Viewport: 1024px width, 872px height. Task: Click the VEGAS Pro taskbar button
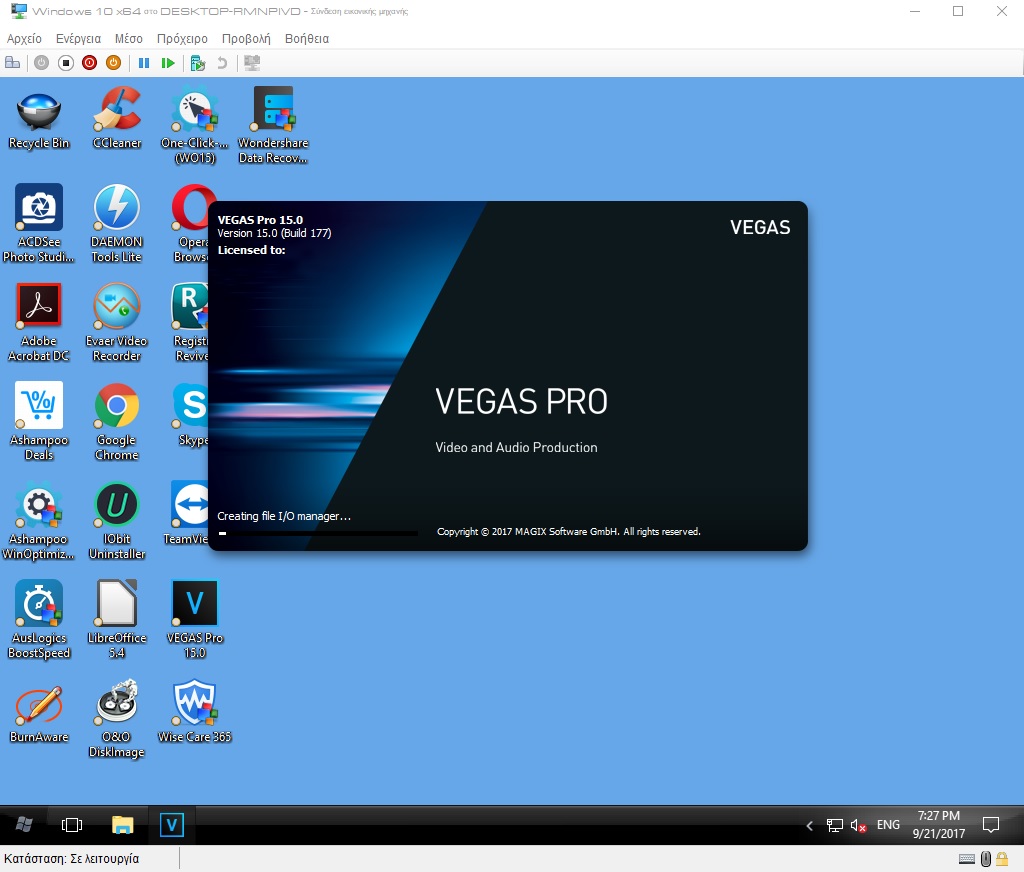coord(172,824)
